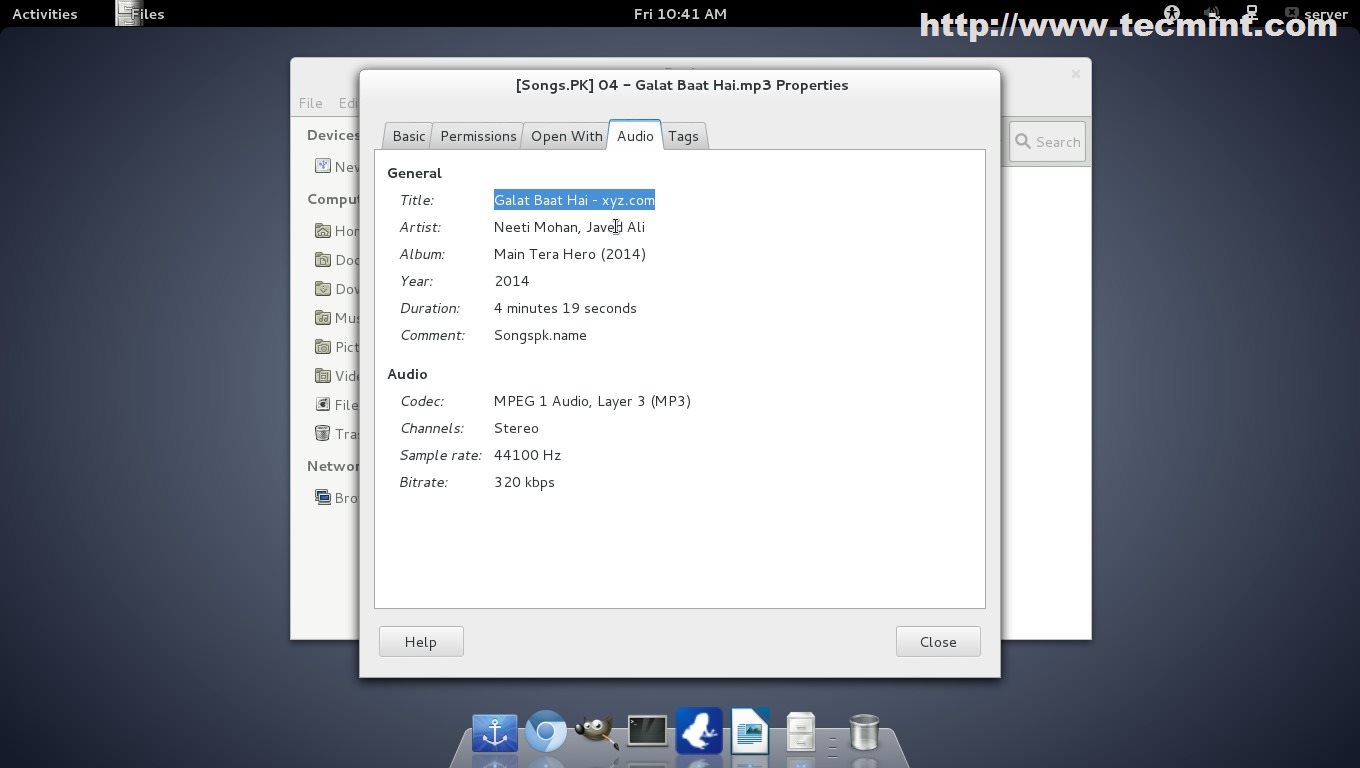Open the blue frog app in dock
This screenshot has height=768, width=1360.
click(699, 731)
